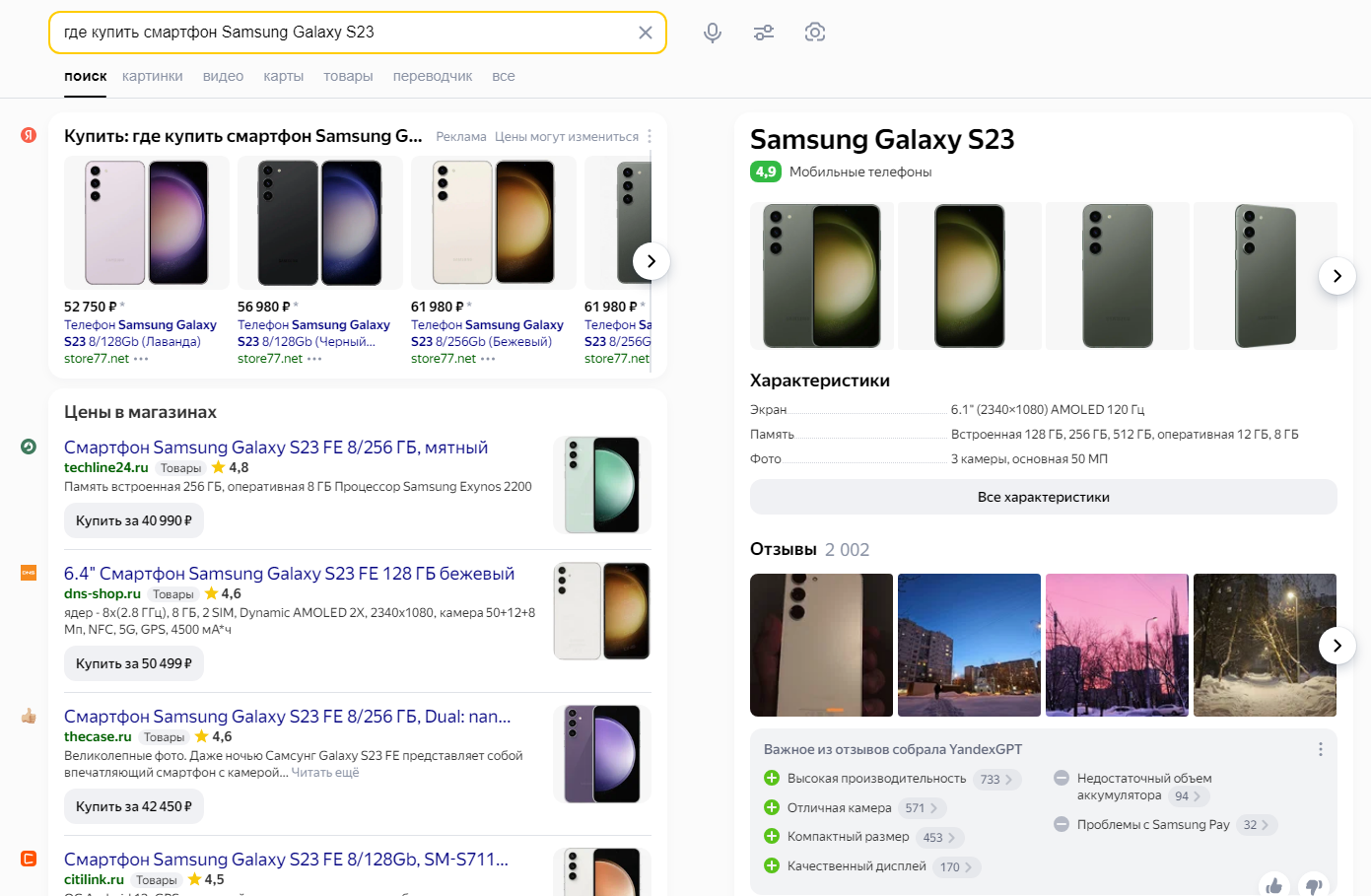Open purple Galaxy S23 FE thumbnail
Screen dimensions: 1371x896
point(602,754)
